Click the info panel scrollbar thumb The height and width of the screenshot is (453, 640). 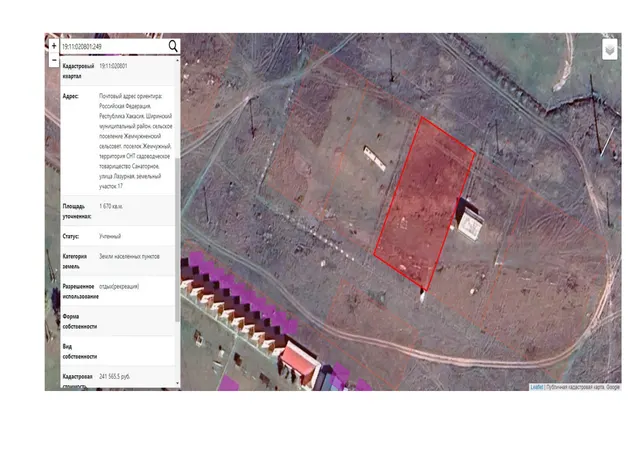tap(177, 239)
